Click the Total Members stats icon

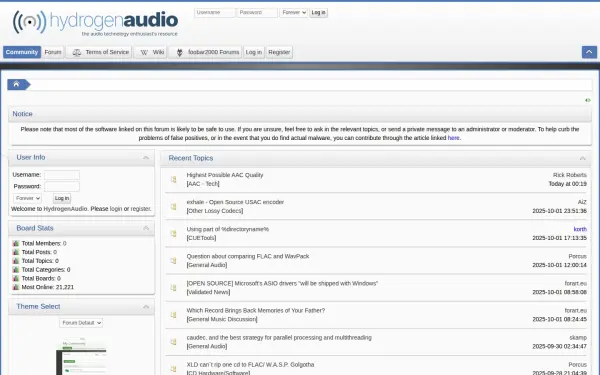click(x=16, y=243)
